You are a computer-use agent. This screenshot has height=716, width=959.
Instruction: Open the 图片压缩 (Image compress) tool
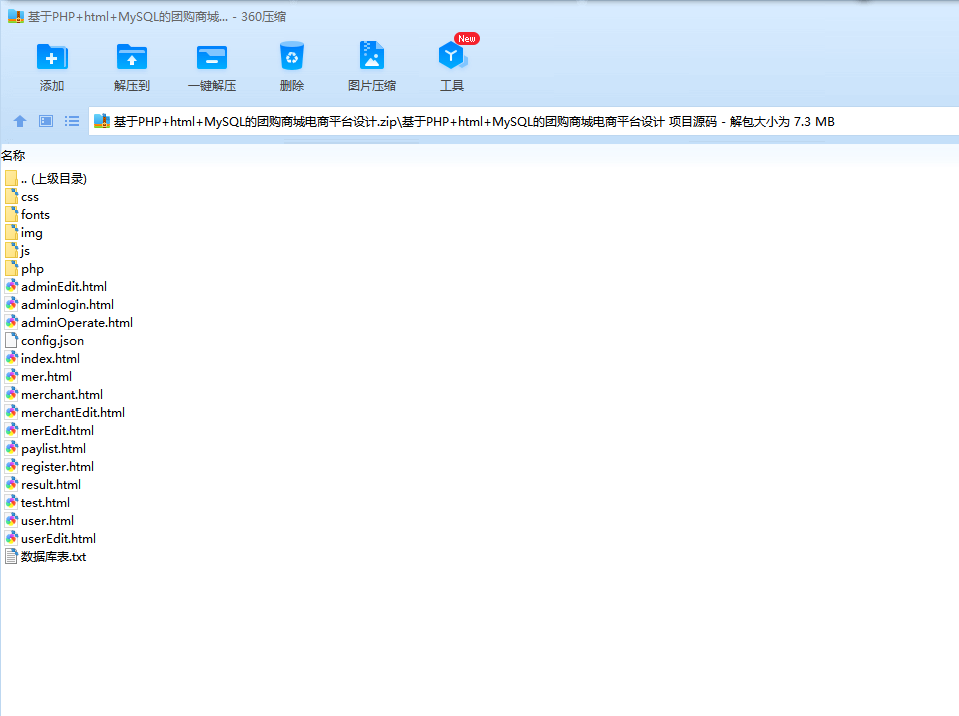click(371, 56)
